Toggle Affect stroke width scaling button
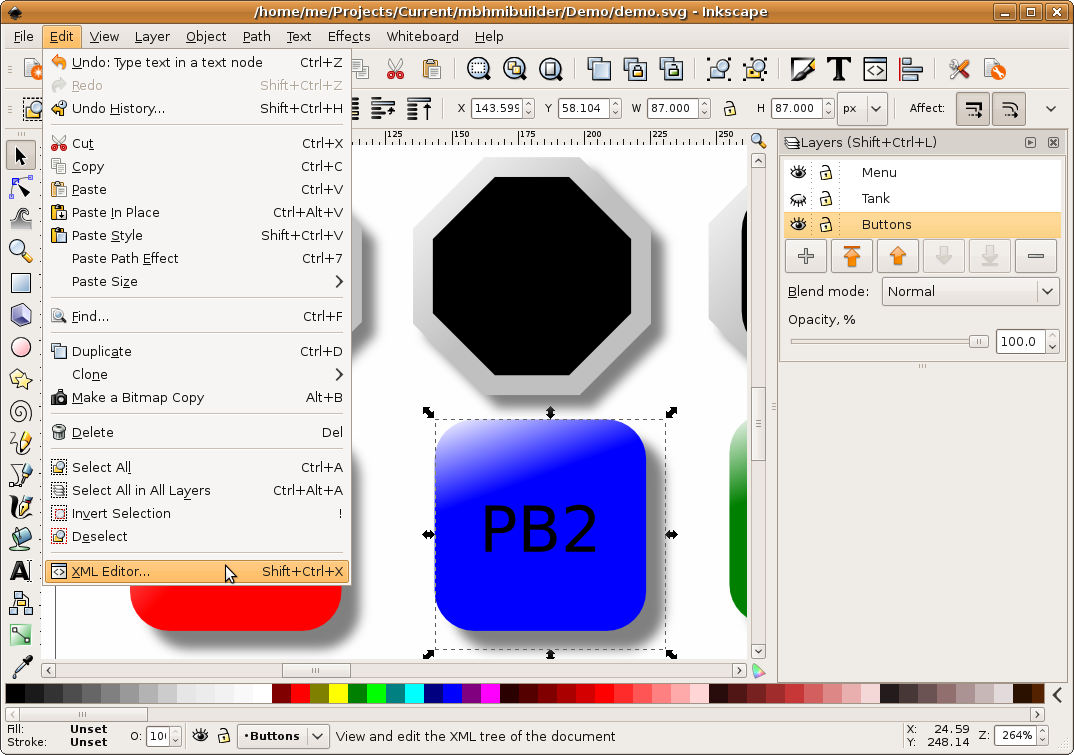Screen dimensions: 1074x755 coord(973,108)
